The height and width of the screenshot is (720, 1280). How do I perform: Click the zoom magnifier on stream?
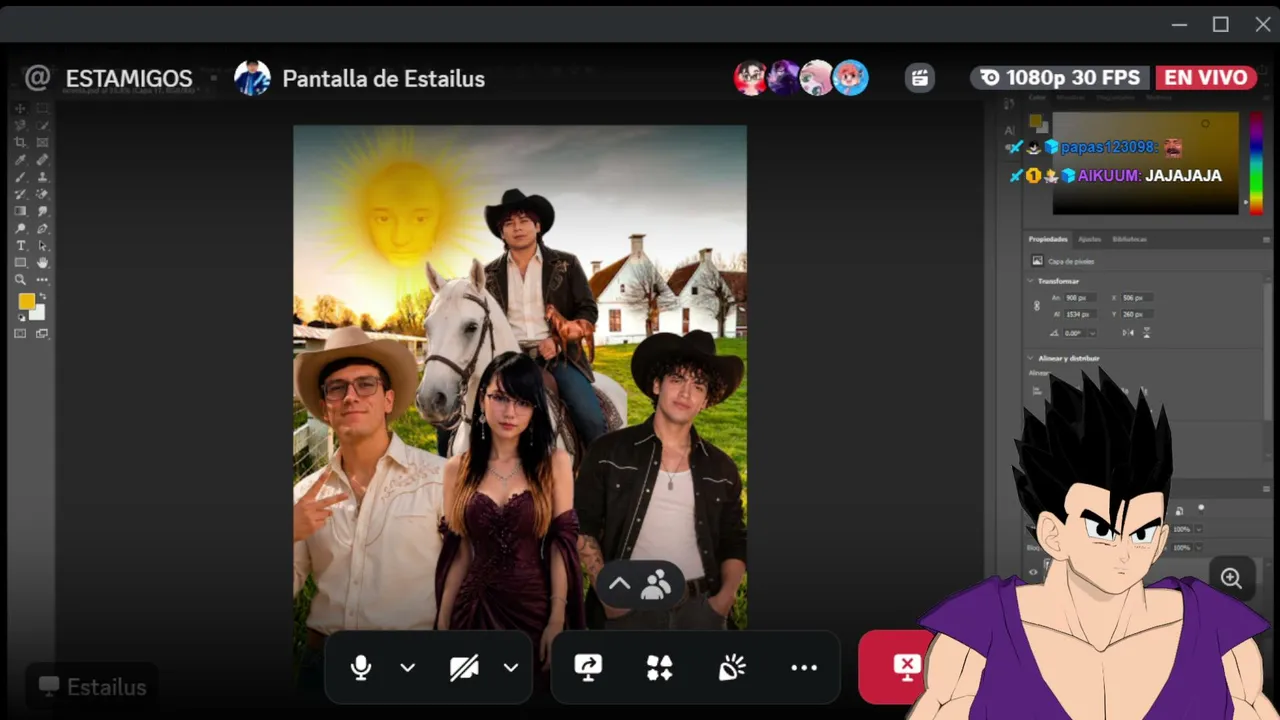click(x=1231, y=578)
